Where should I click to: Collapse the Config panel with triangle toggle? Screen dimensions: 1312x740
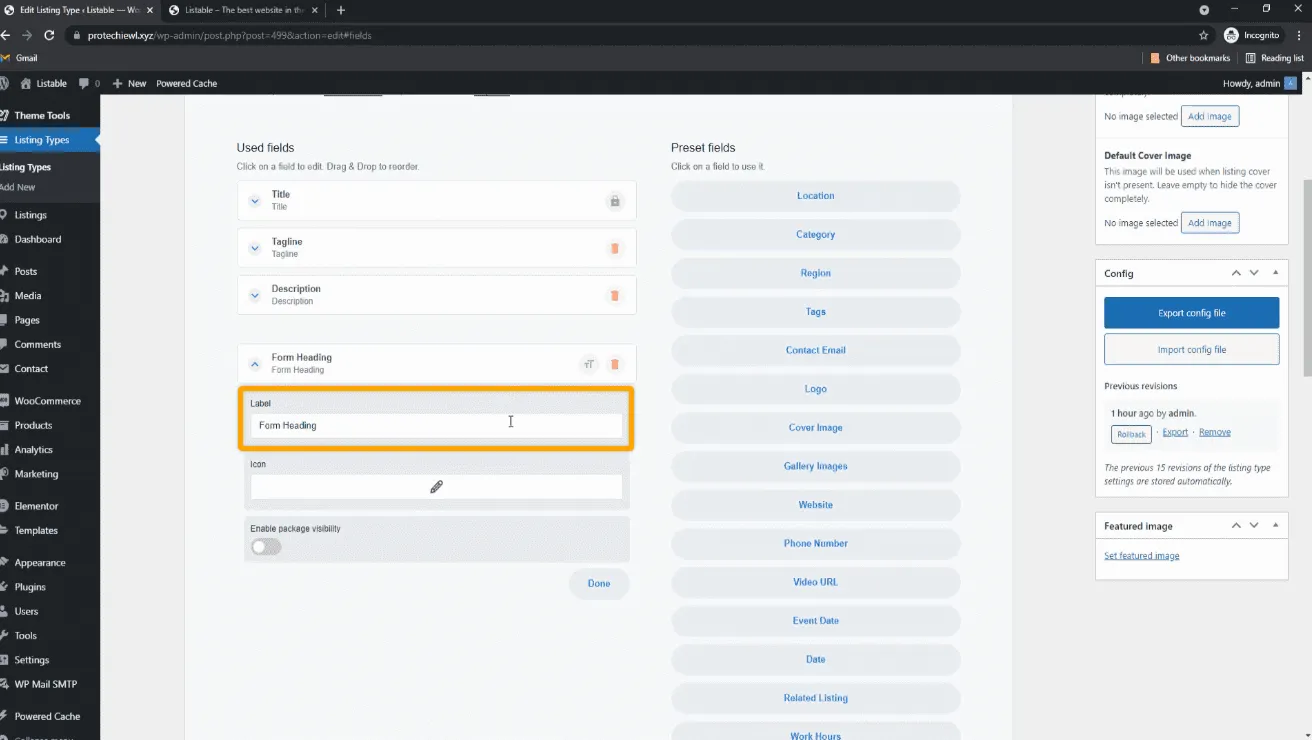click(x=1275, y=273)
